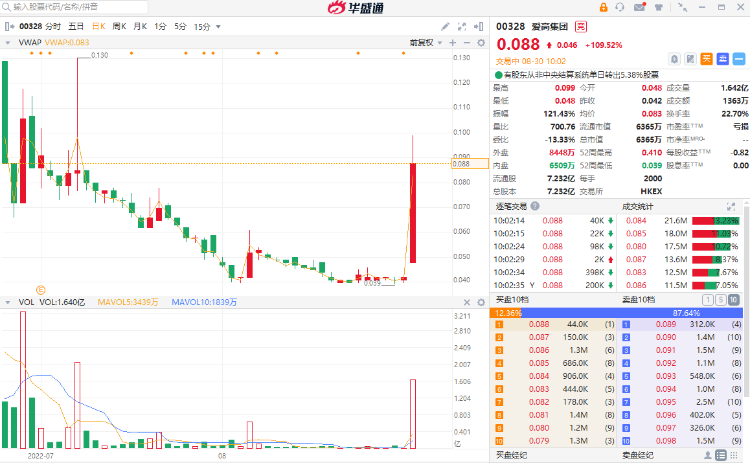Click the orange lock icon in title bar
This screenshot has width=750, height=463.
tap(603, 7)
